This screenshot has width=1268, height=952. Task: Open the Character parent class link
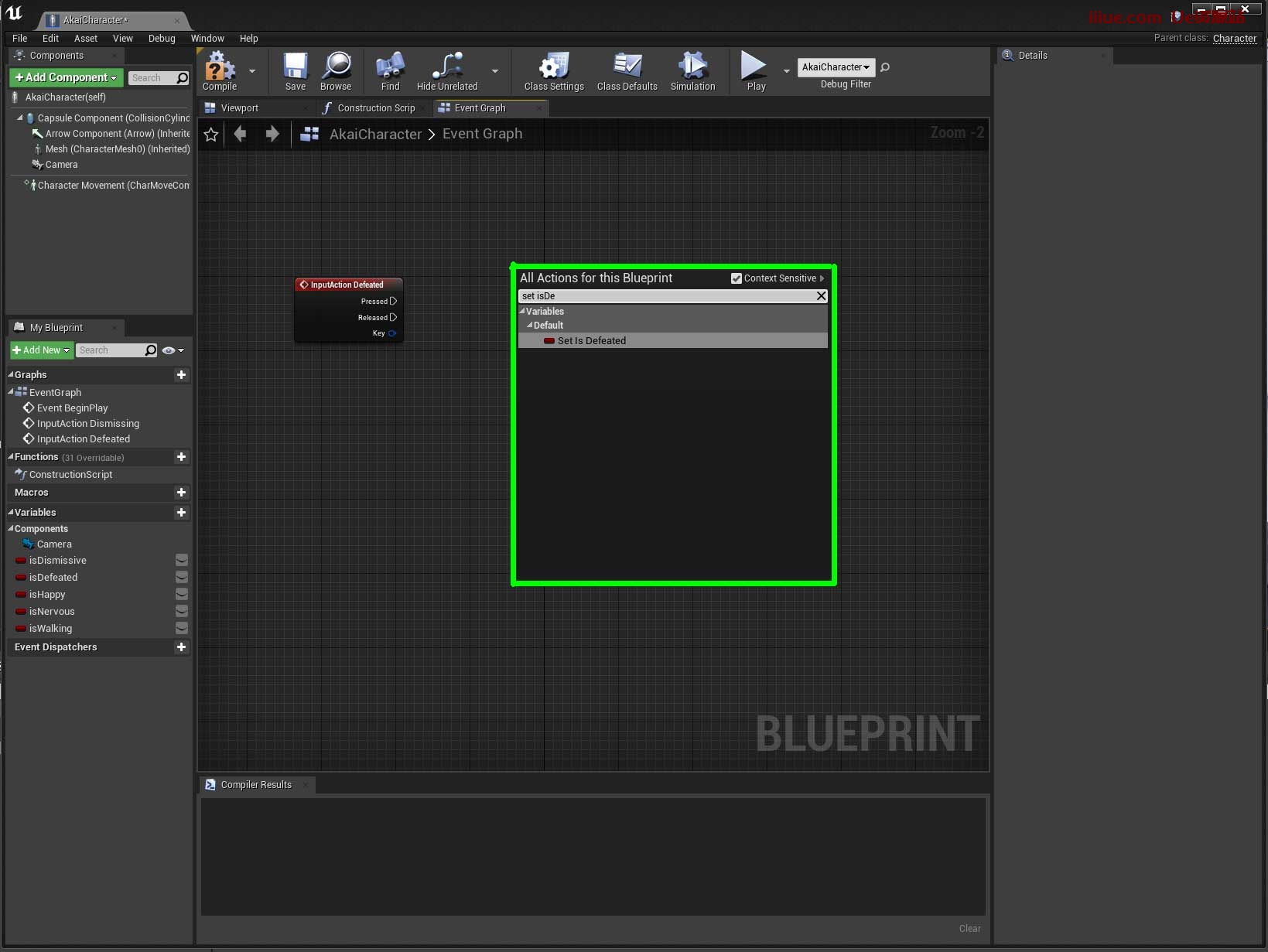[x=1234, y=38]
